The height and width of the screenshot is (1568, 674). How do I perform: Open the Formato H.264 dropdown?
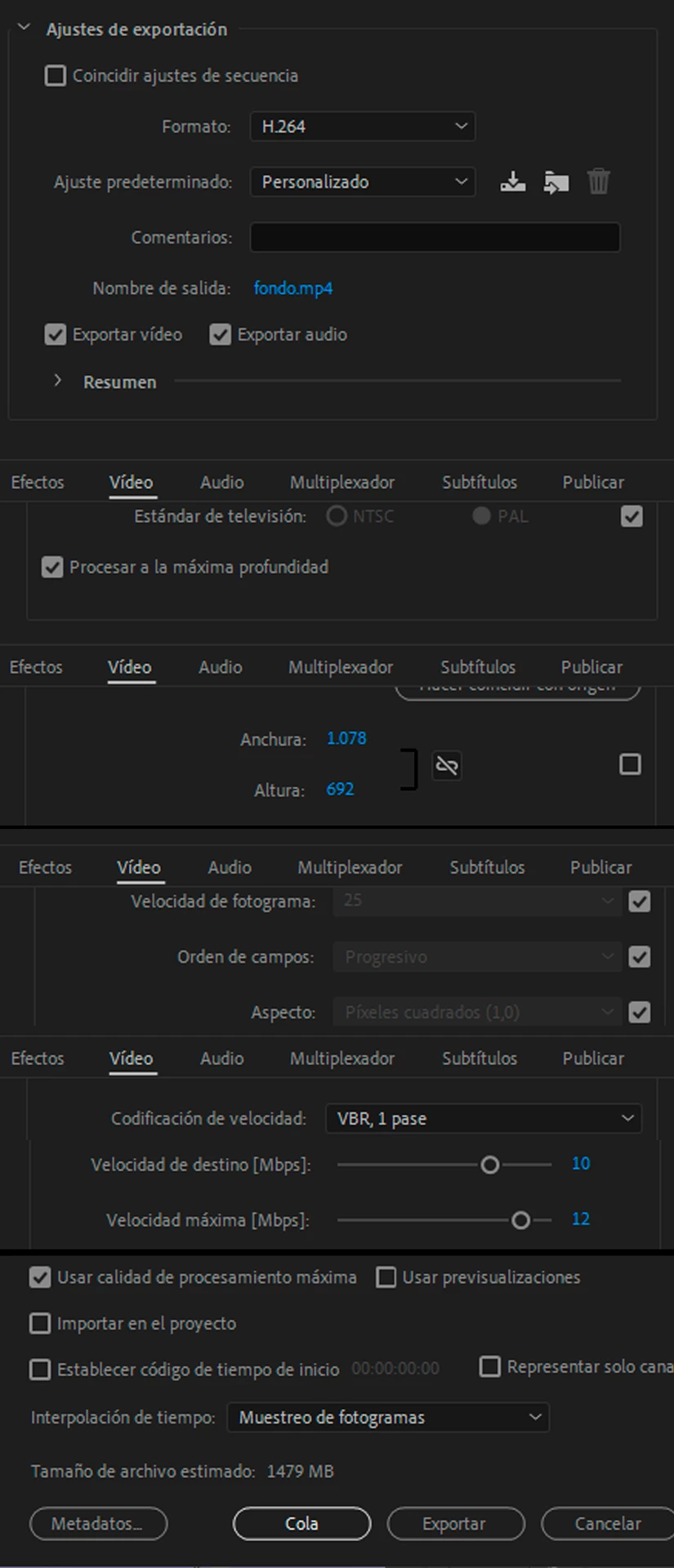363,127
